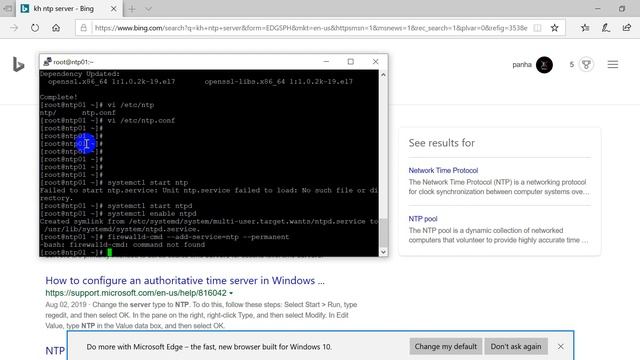Click the rewards points count 5
Viewport: 640px width, 360px height.
tap(572, 64)
